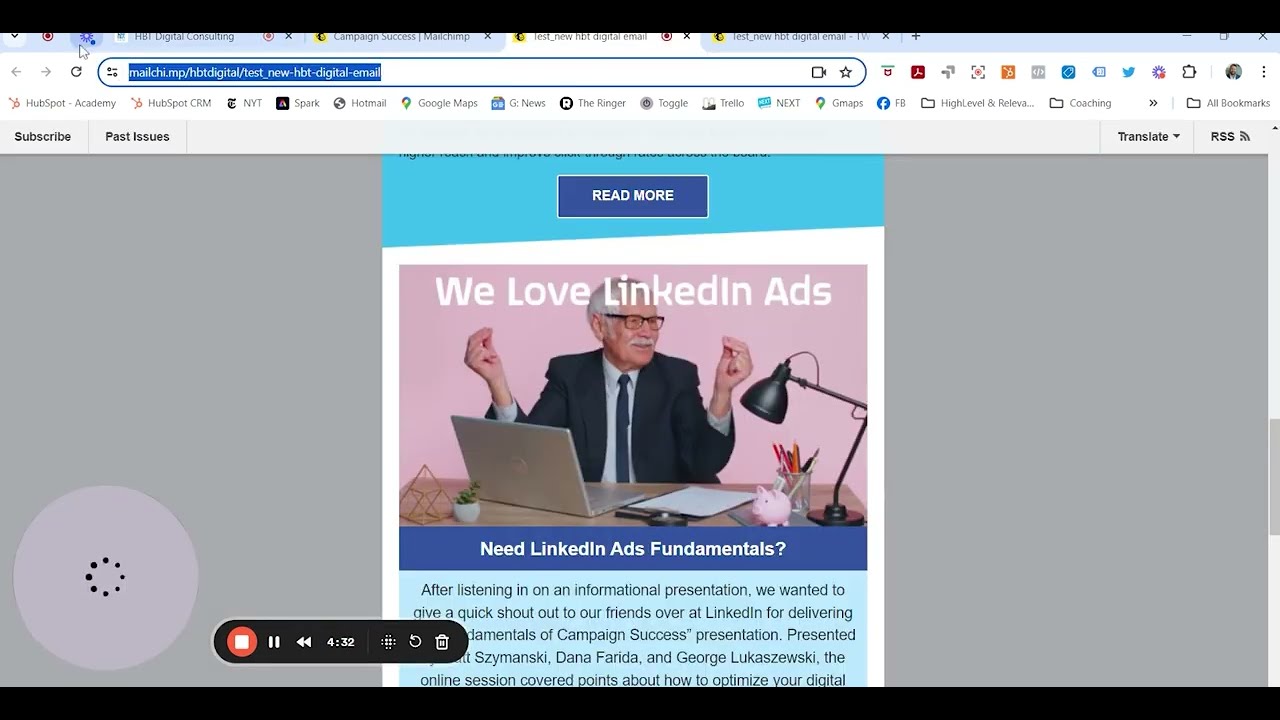This screenshot has width=1280, height=720.
Task: Open the Past Issues link
Action: point(137,137)
